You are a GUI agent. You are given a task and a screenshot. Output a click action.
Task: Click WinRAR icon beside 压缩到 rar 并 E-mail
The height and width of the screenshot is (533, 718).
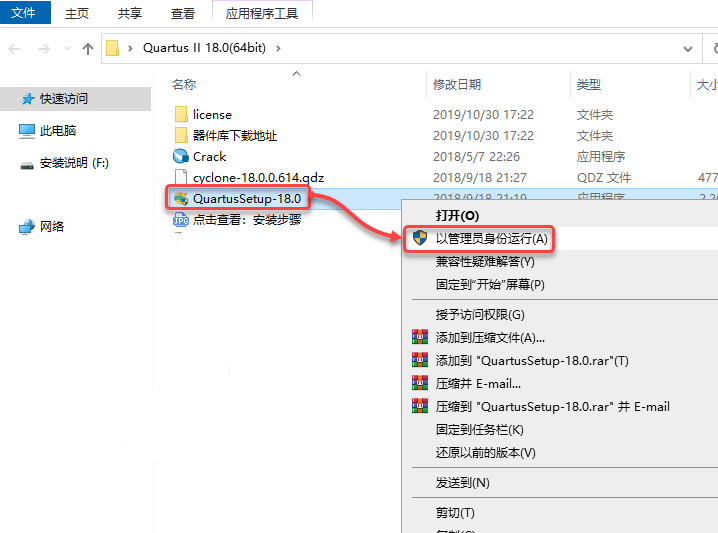[420, 406]
